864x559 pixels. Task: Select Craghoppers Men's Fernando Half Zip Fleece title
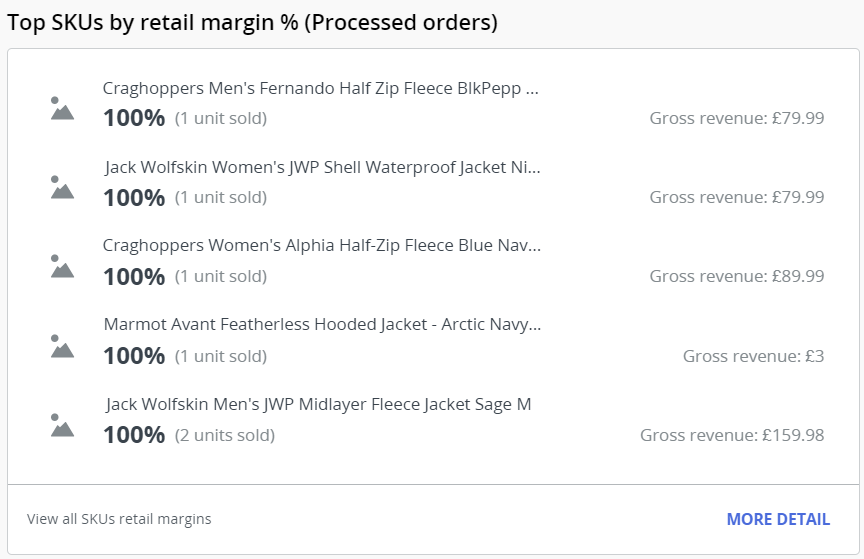pos(320,88)
